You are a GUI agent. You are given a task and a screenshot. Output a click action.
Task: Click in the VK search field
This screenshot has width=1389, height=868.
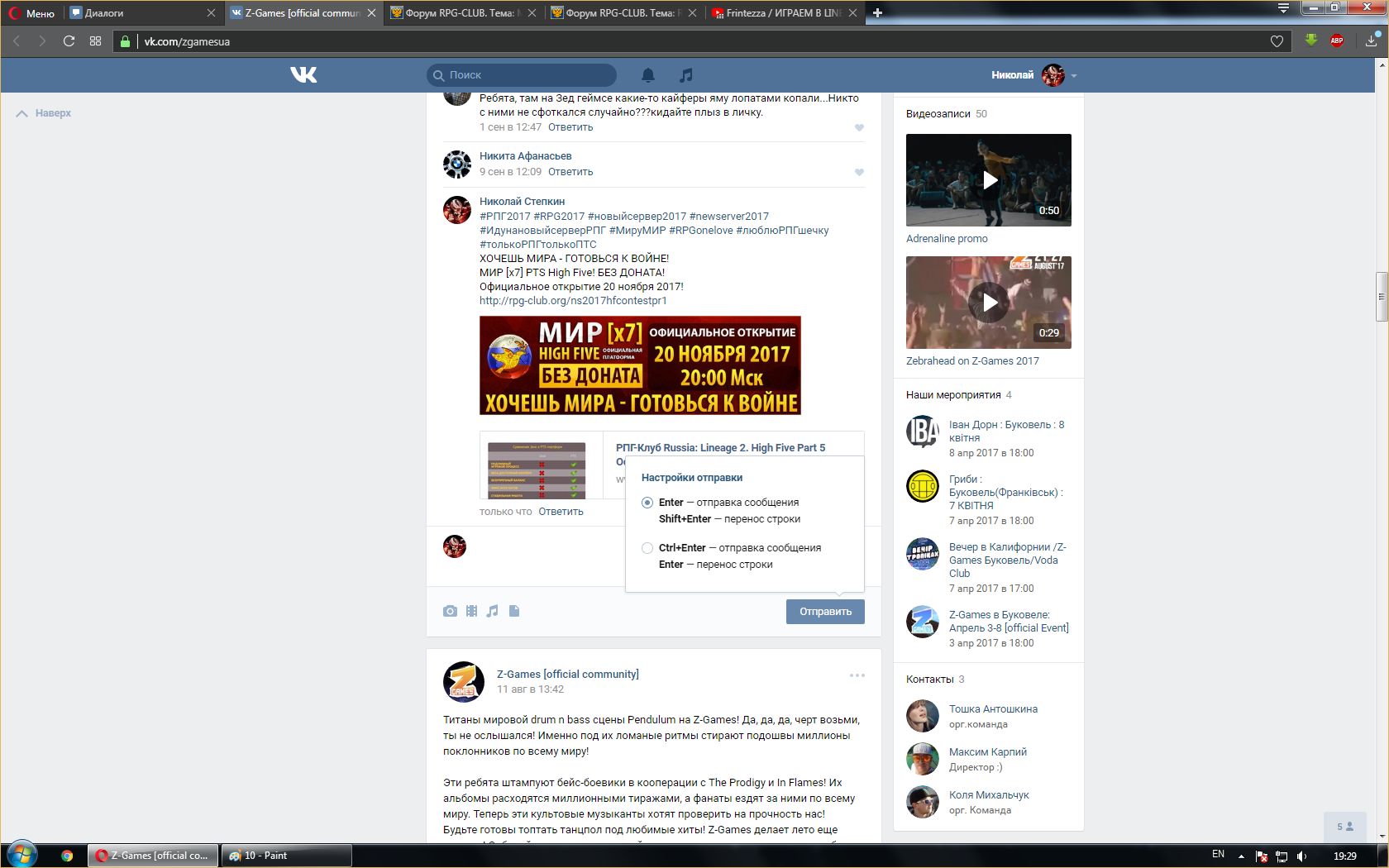pyautogui.click(x=522, y=75)
